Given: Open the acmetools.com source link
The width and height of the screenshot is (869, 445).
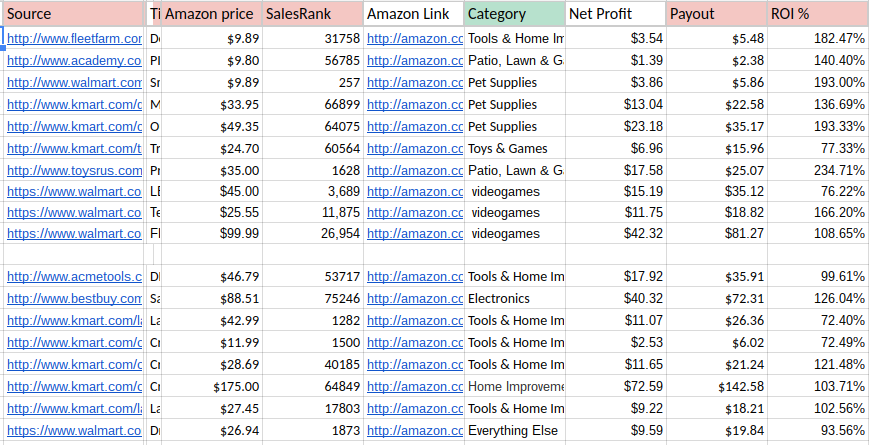Looking at the screenshot, I should [x=74, y=277].
